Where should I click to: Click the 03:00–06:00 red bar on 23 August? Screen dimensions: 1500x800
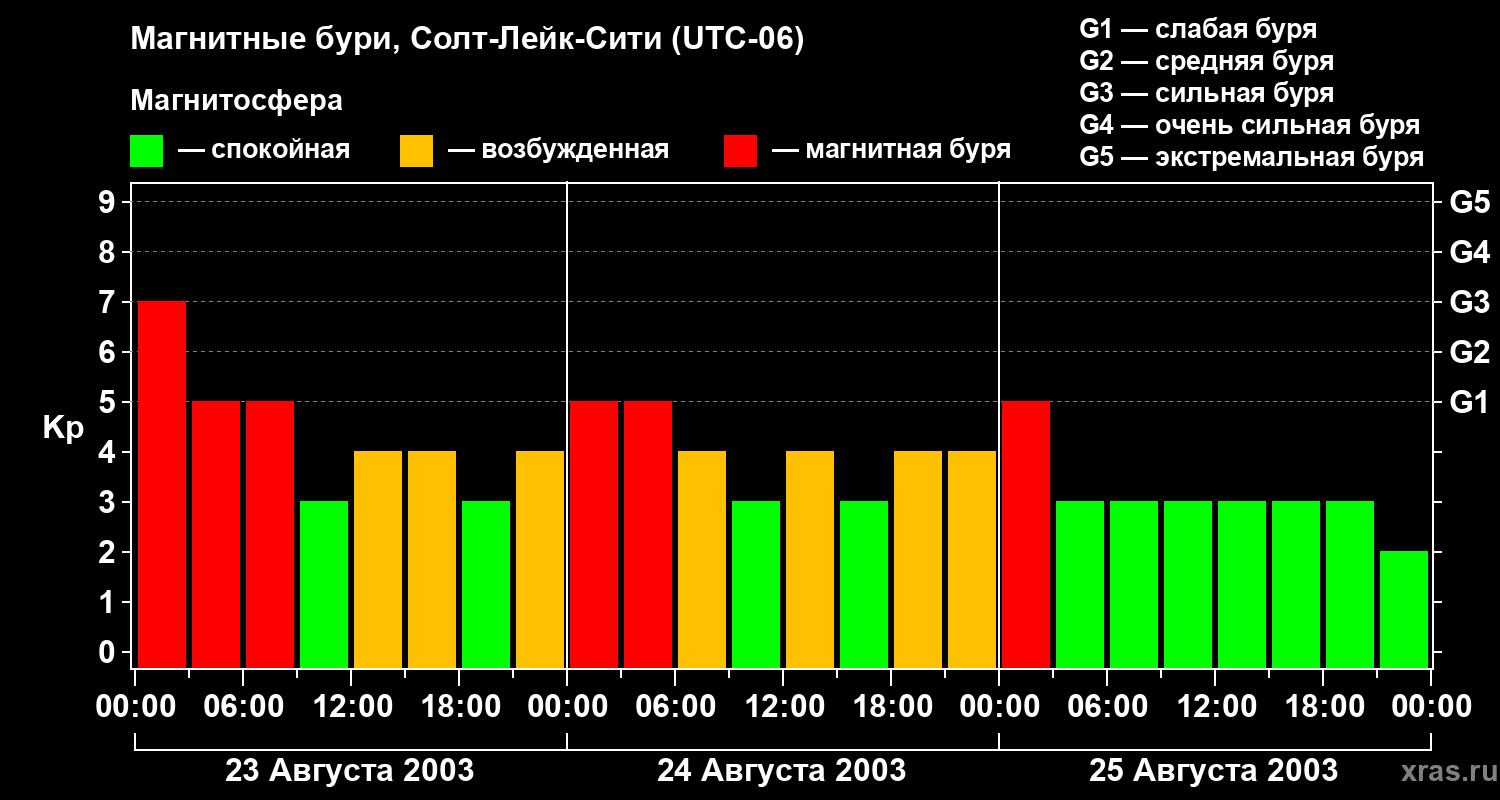[x=216, y=534]
